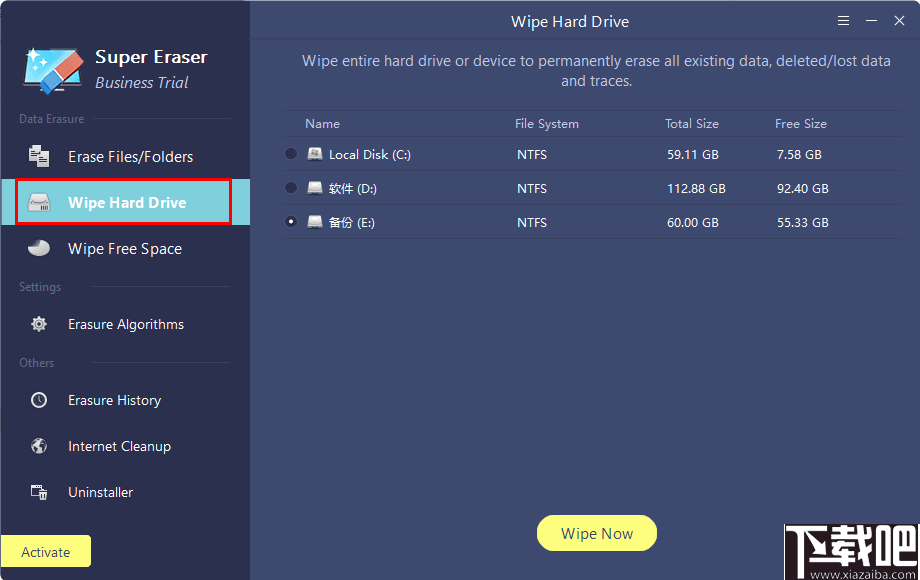The image size is (920, 580).
Task: Open the Uninstaller tool
Action: pos(126,493)
